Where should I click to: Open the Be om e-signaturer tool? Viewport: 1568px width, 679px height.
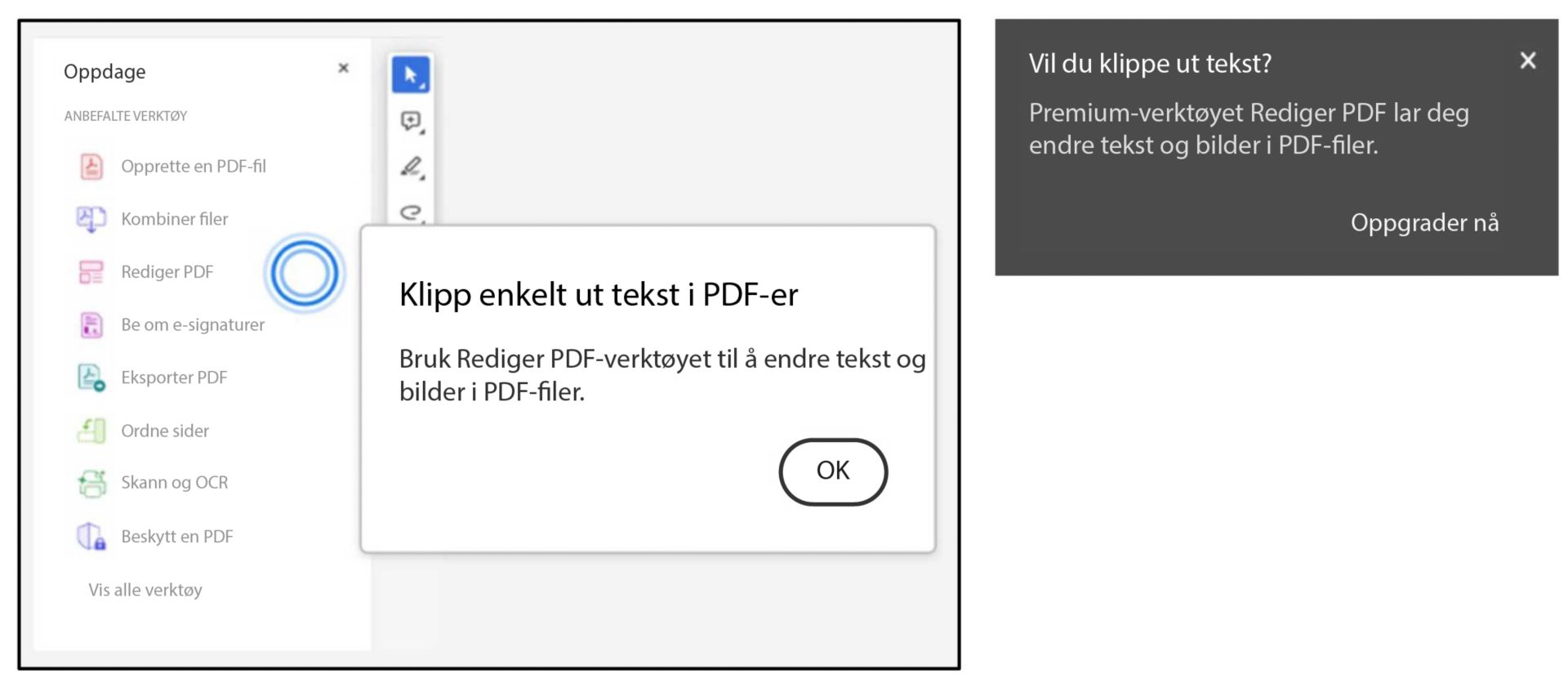pyautogui.click(x=192, y=324)
